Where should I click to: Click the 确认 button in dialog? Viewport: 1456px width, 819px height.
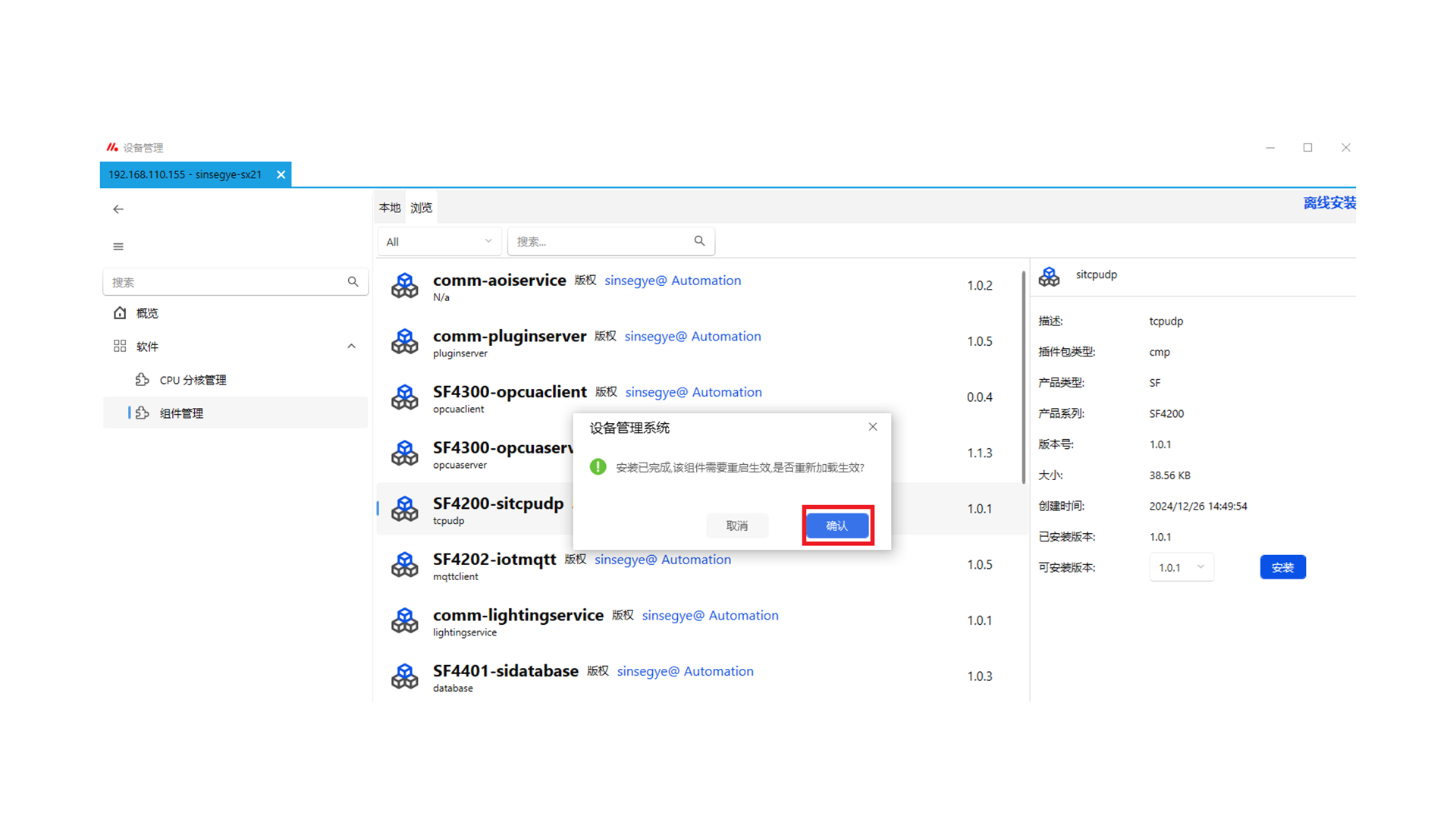pyautogui.click(x=837, y=526)
